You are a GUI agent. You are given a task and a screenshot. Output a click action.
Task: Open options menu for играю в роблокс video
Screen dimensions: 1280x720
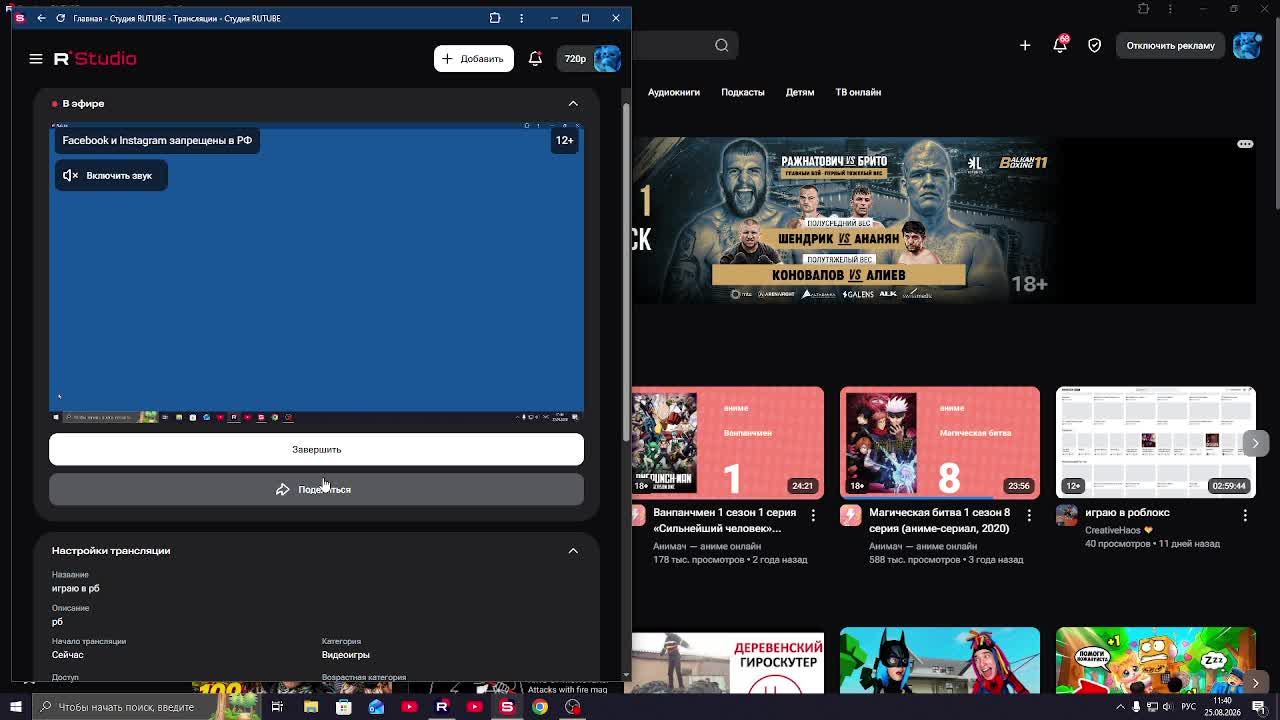[x=1245, y=515]
